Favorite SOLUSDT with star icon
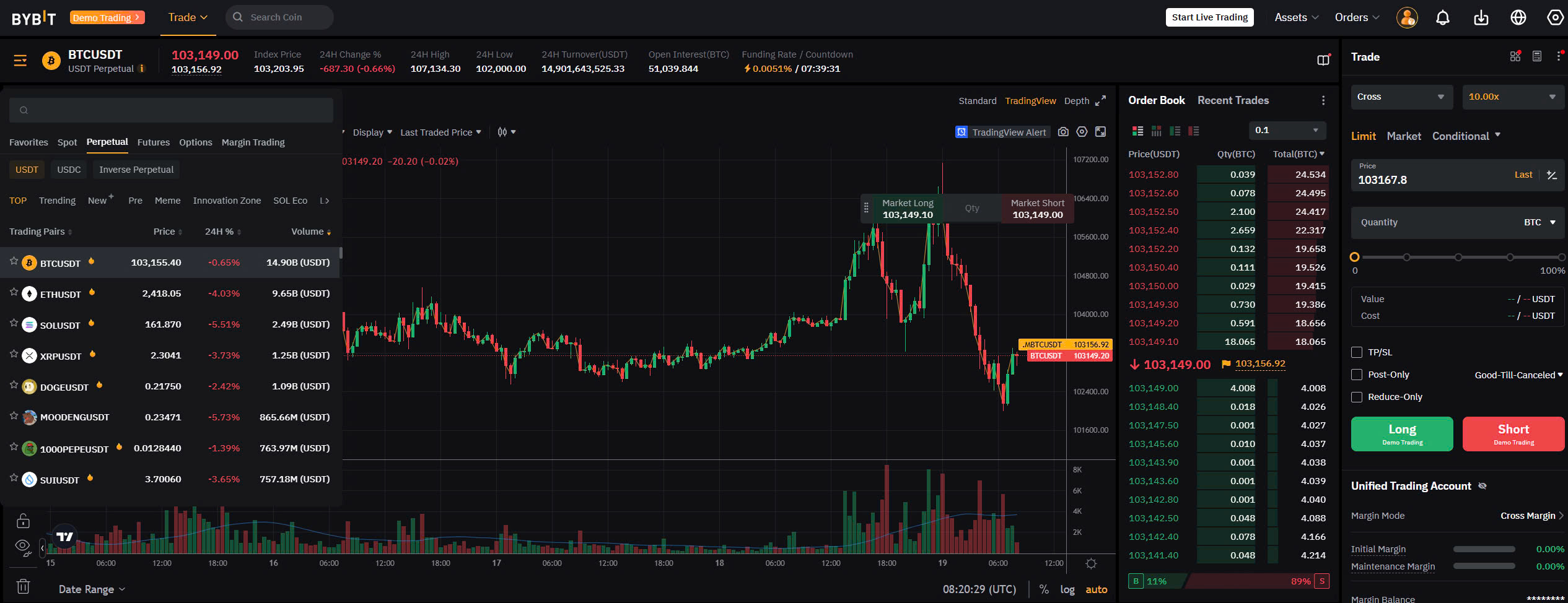 pyautogui.click(x=14, y=323)
